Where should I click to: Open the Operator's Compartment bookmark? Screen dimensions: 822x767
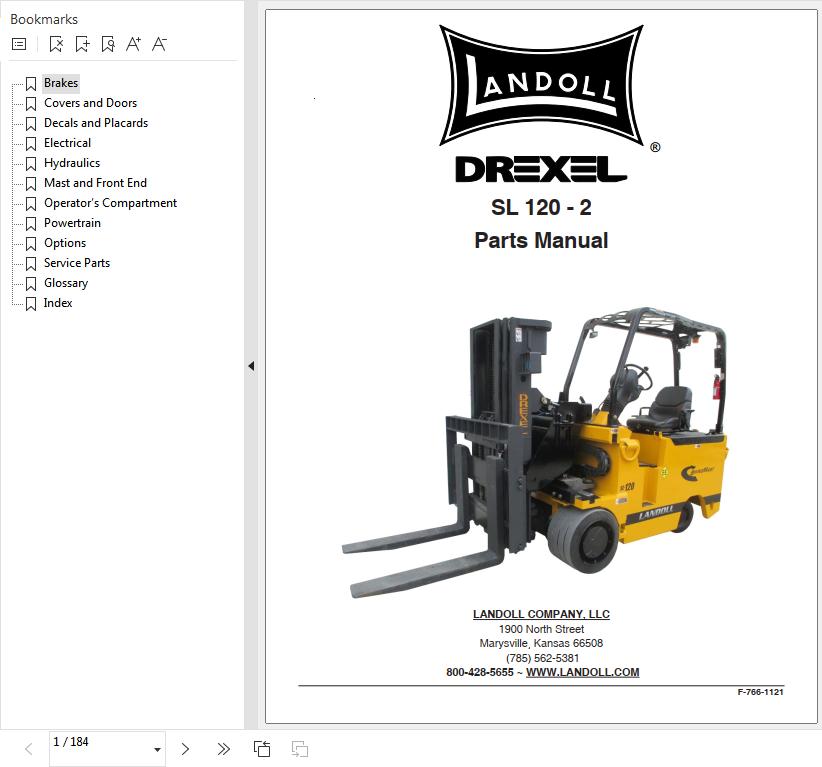click(x=110, y=203)
